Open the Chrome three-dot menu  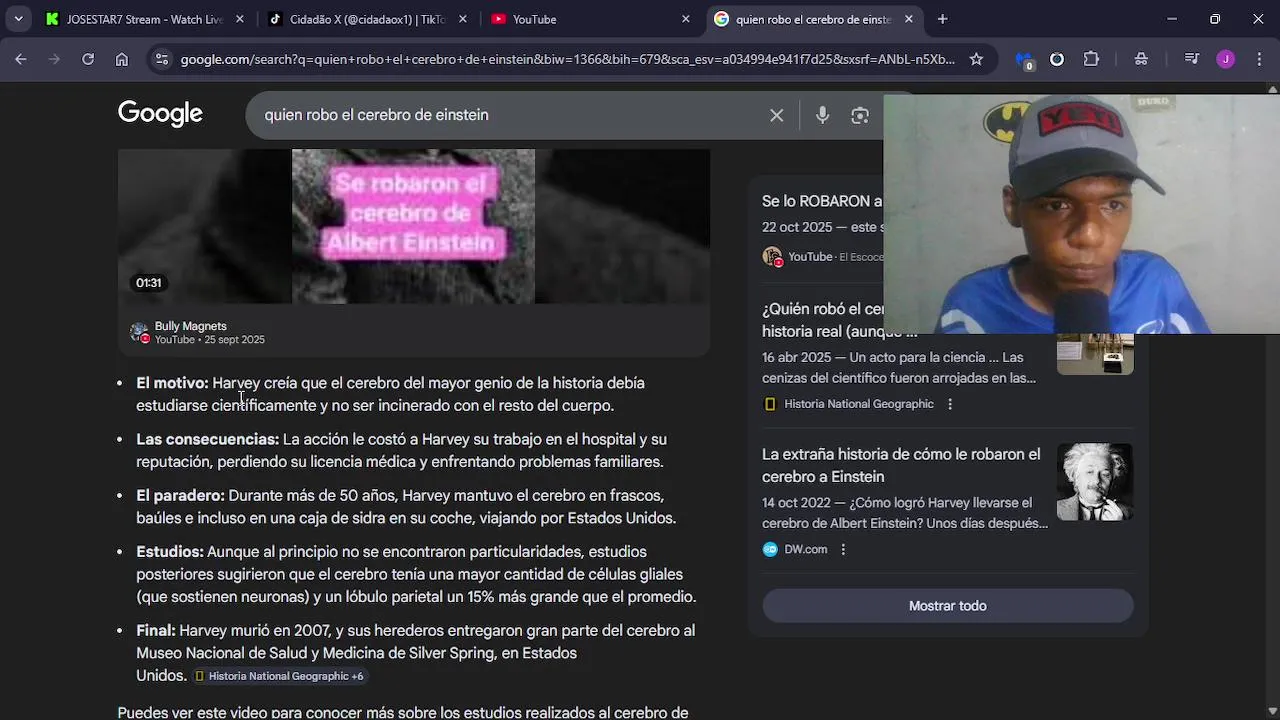1259,59
